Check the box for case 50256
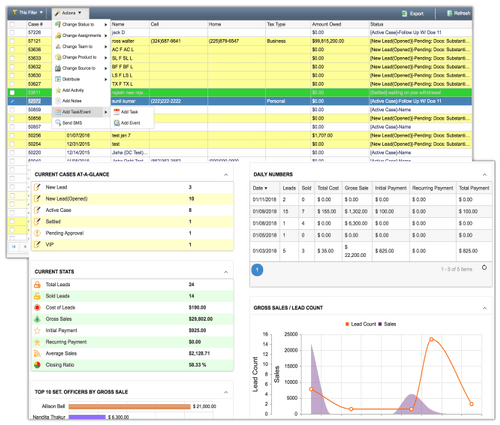The height and width of the screenshot is (425, 500). 12,135
